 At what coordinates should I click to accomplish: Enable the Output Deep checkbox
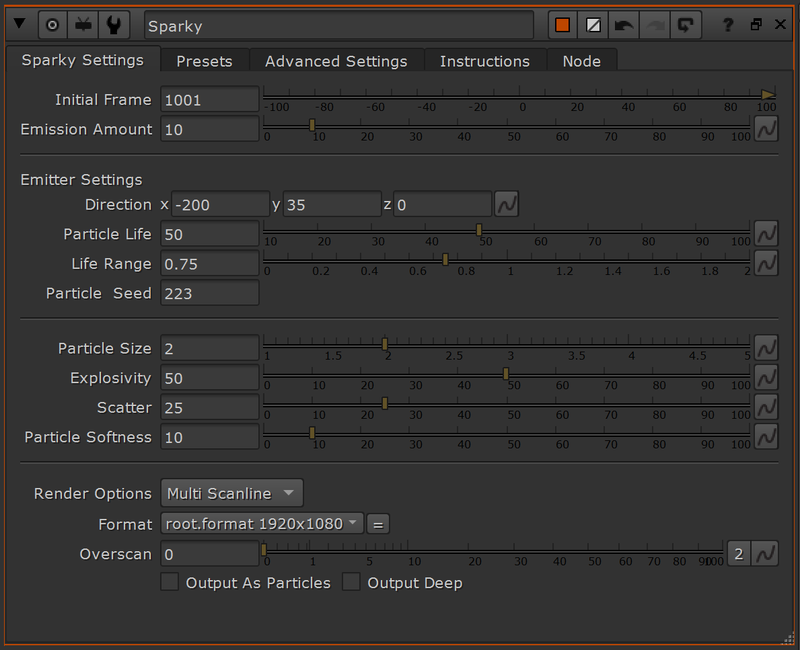click(x=352, y=582)
